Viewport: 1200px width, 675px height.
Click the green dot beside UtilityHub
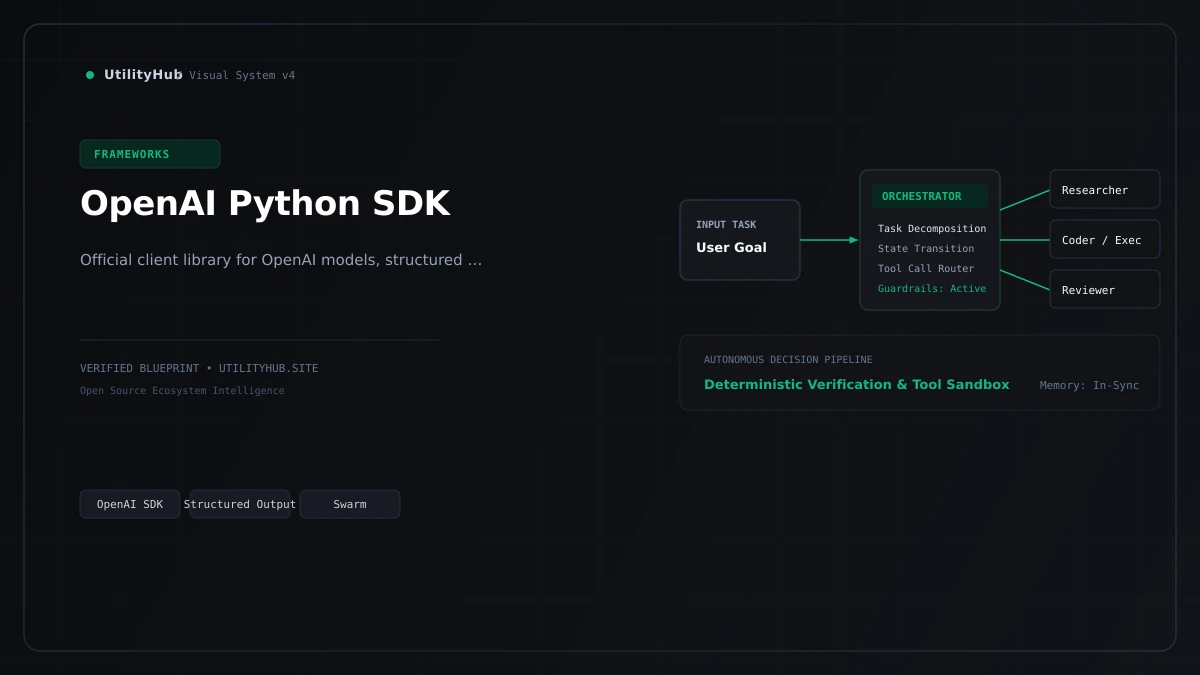click(x=90, y=75)
